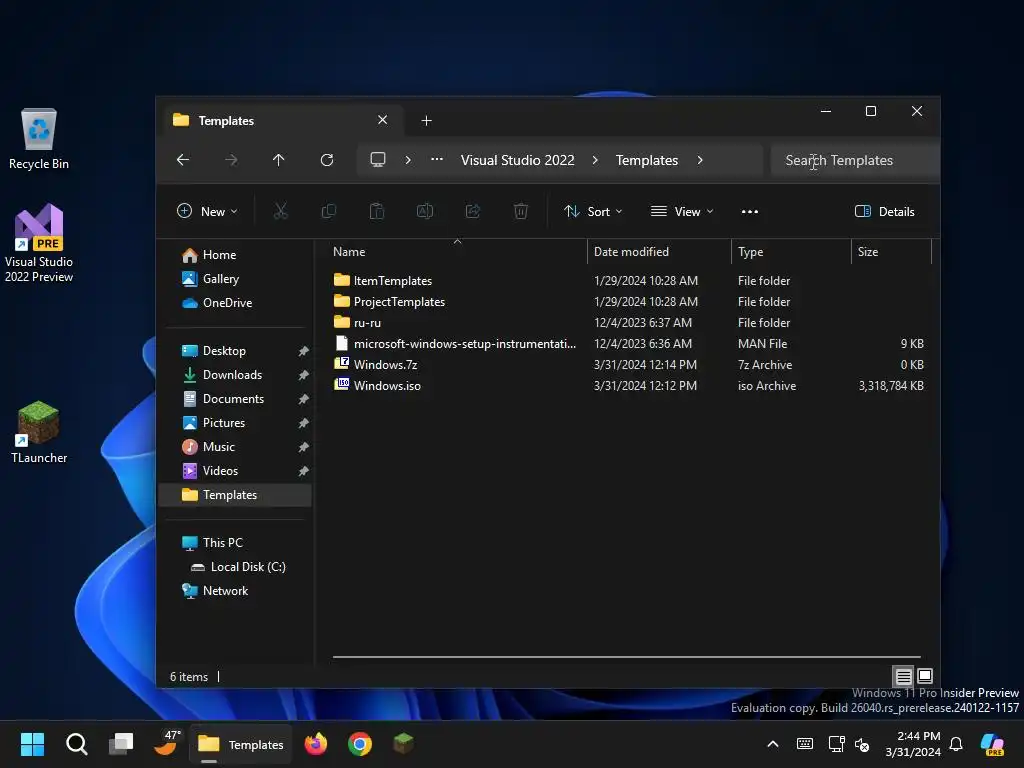Image resolution: width=1024 pixels, height=768 pixels.
Task: Unpin Pictures using its pin icon
Action: (x=303, y=423)
